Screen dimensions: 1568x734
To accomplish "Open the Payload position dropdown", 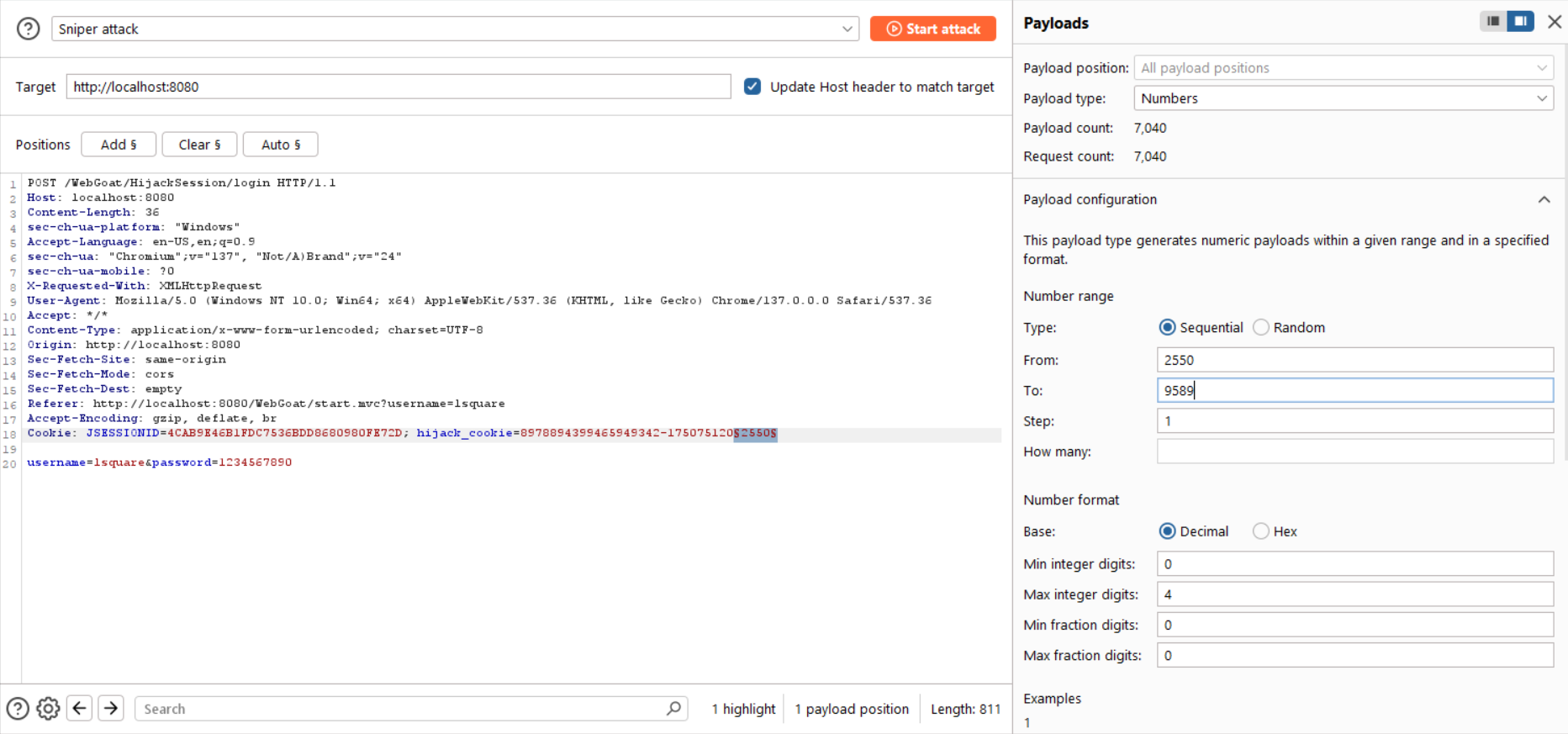I will pos(1344,68).
